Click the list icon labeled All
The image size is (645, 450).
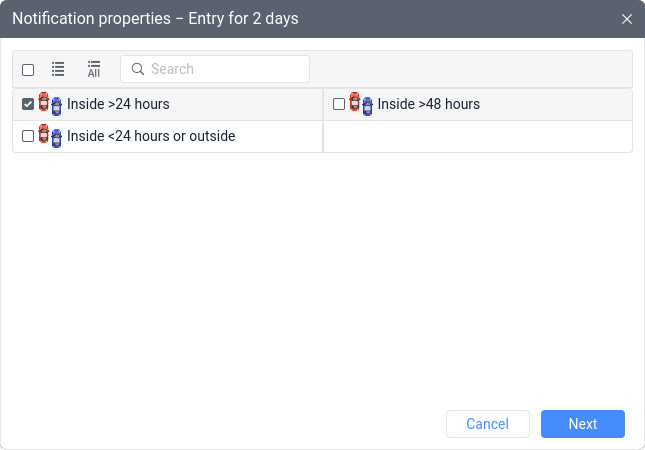[94, 69]
